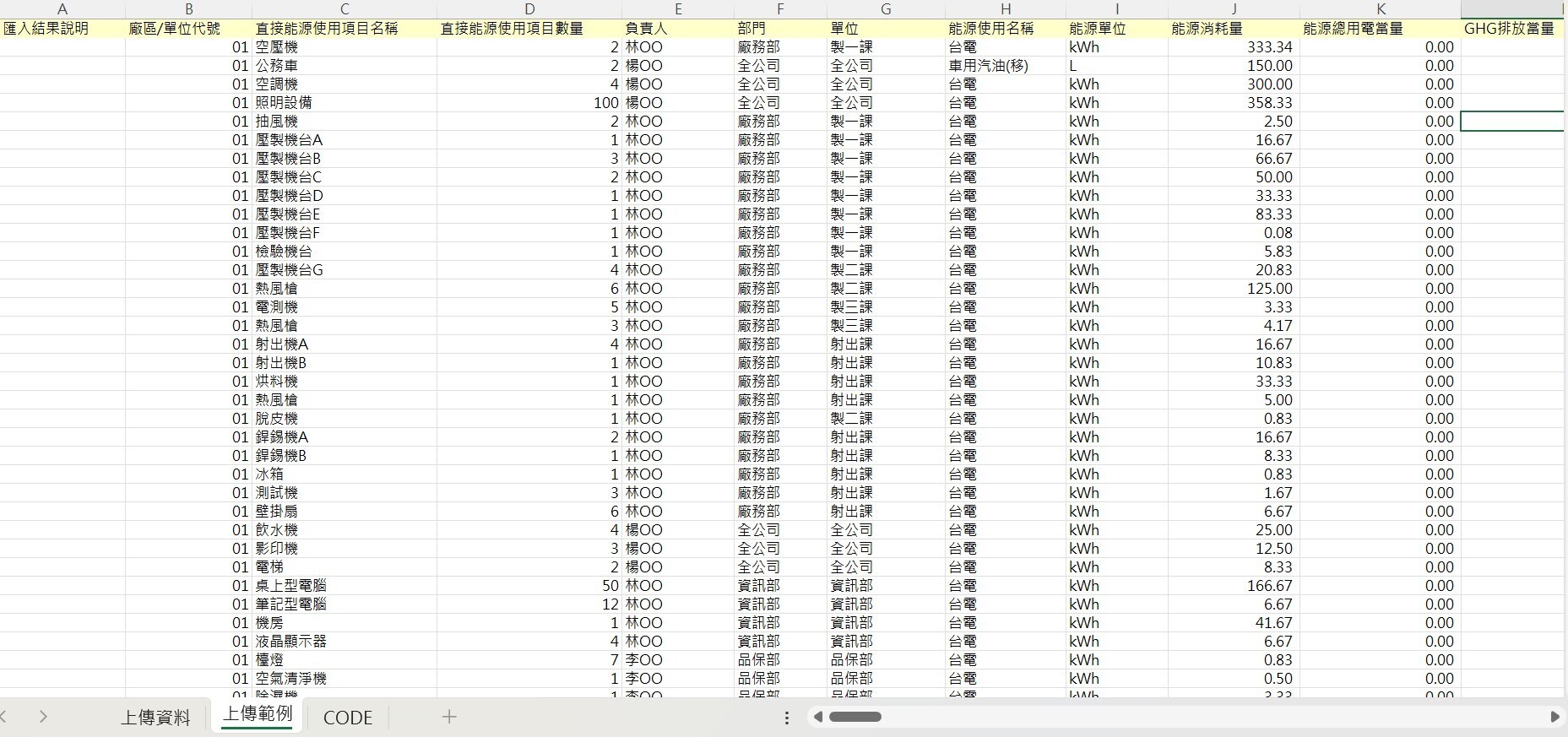Select column D header
Viewport: 1568px width, 737px height.
coord(529,9)
